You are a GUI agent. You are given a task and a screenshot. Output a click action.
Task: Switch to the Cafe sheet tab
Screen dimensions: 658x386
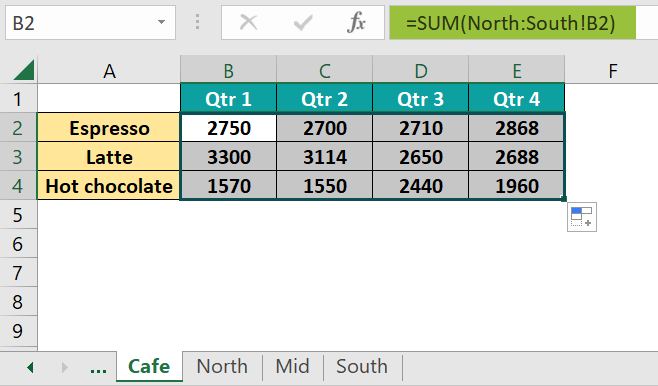pos(149,366)
